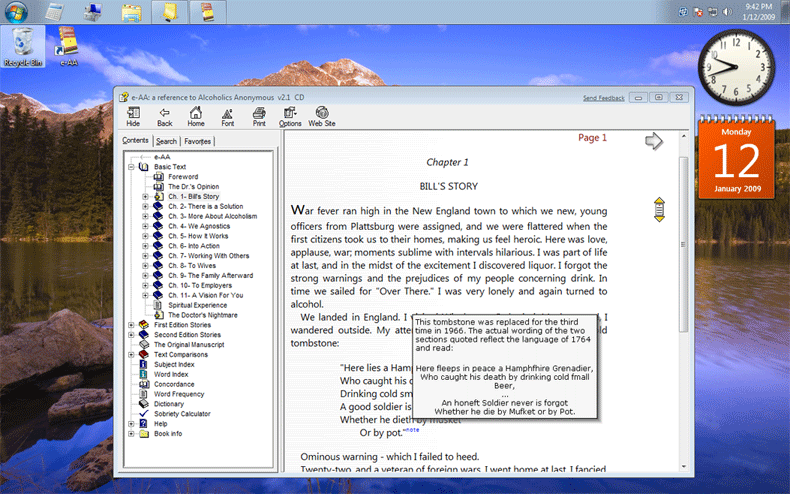
Task: Expand Ch. 5- How It Works node
Action: coord(145,236)
